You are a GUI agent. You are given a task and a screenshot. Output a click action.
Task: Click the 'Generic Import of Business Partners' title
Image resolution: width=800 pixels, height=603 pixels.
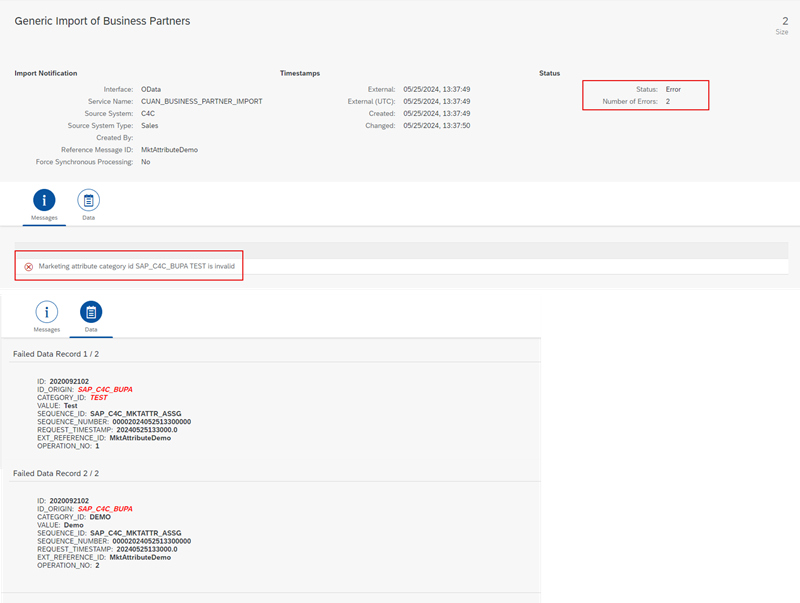coord(102,21)
